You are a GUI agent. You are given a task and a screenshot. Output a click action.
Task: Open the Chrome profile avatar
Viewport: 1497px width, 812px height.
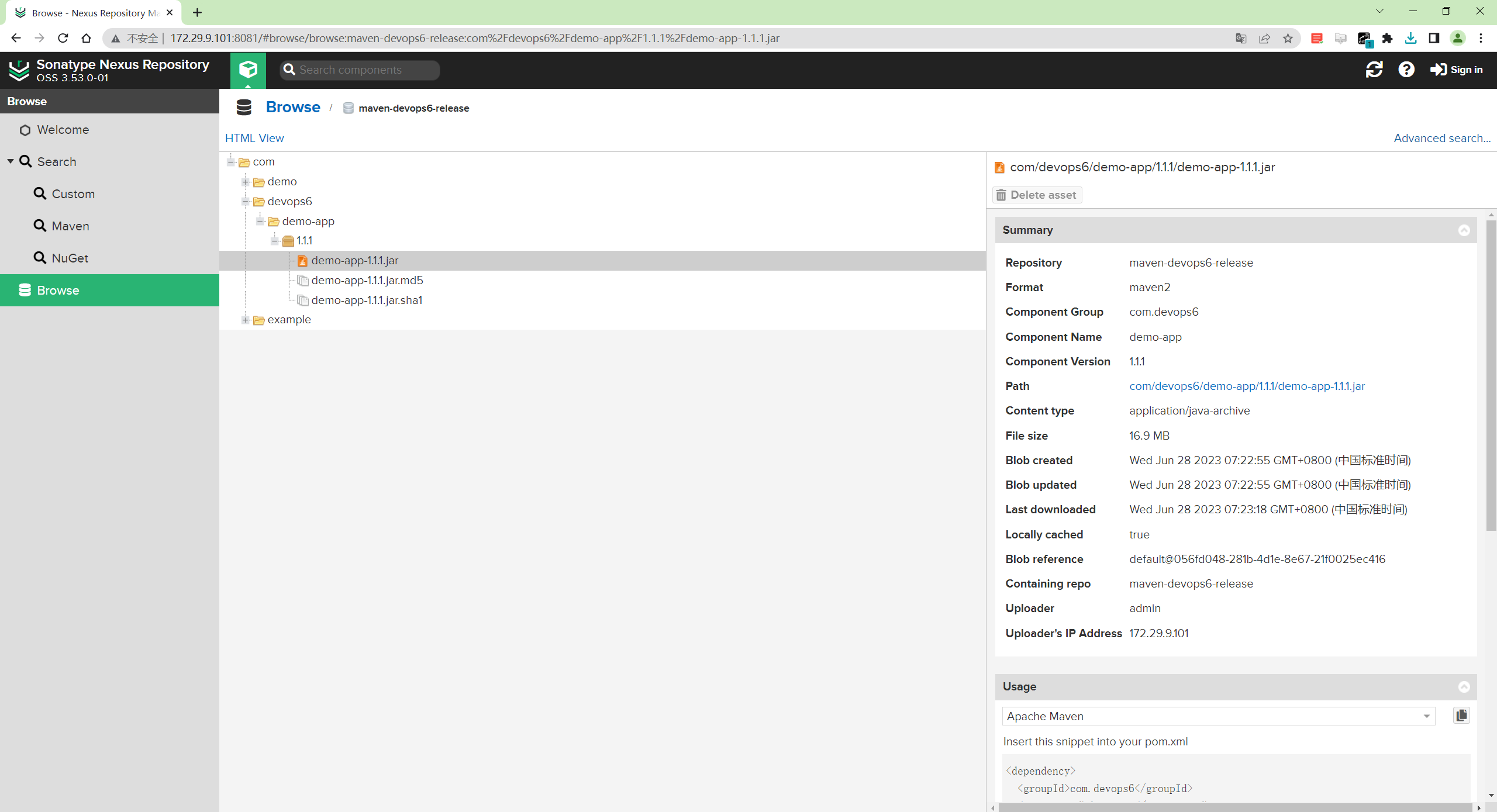pyautogui.click(x=1458, y=38)
